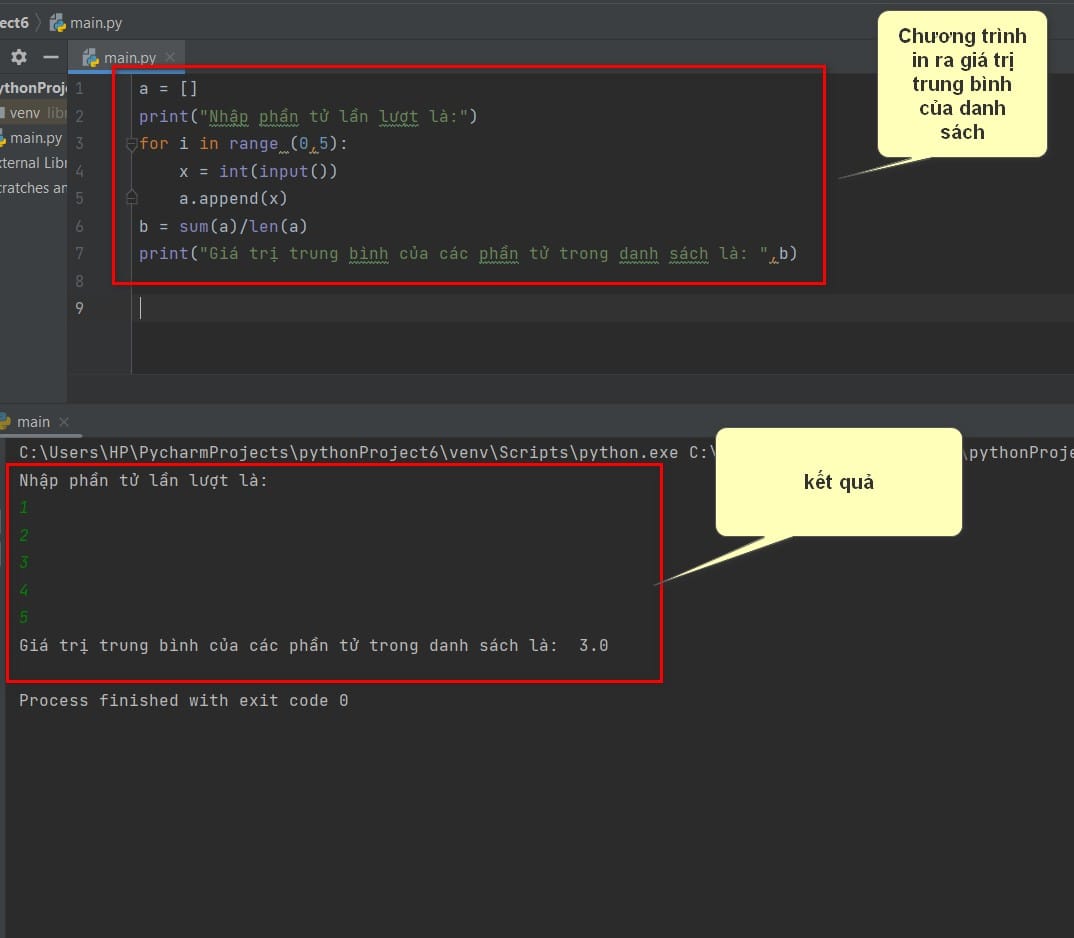Click line number 6 in gutter
Screen dimensions: 1074x938
(79, 226)
